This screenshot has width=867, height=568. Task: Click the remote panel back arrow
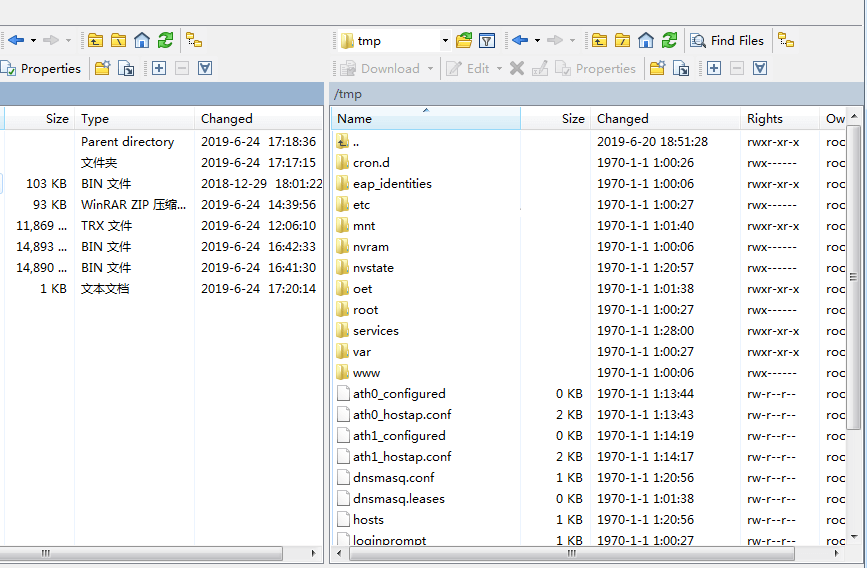click(x=519, y=41)
